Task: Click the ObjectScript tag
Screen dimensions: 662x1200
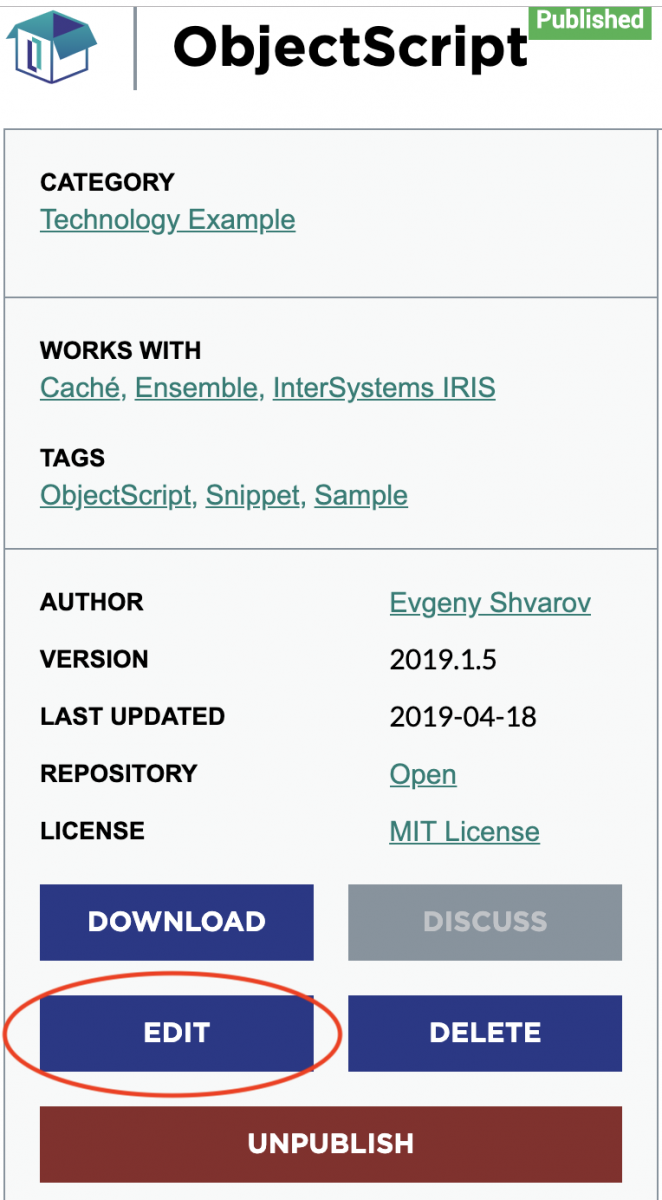Action: [116, 495]
